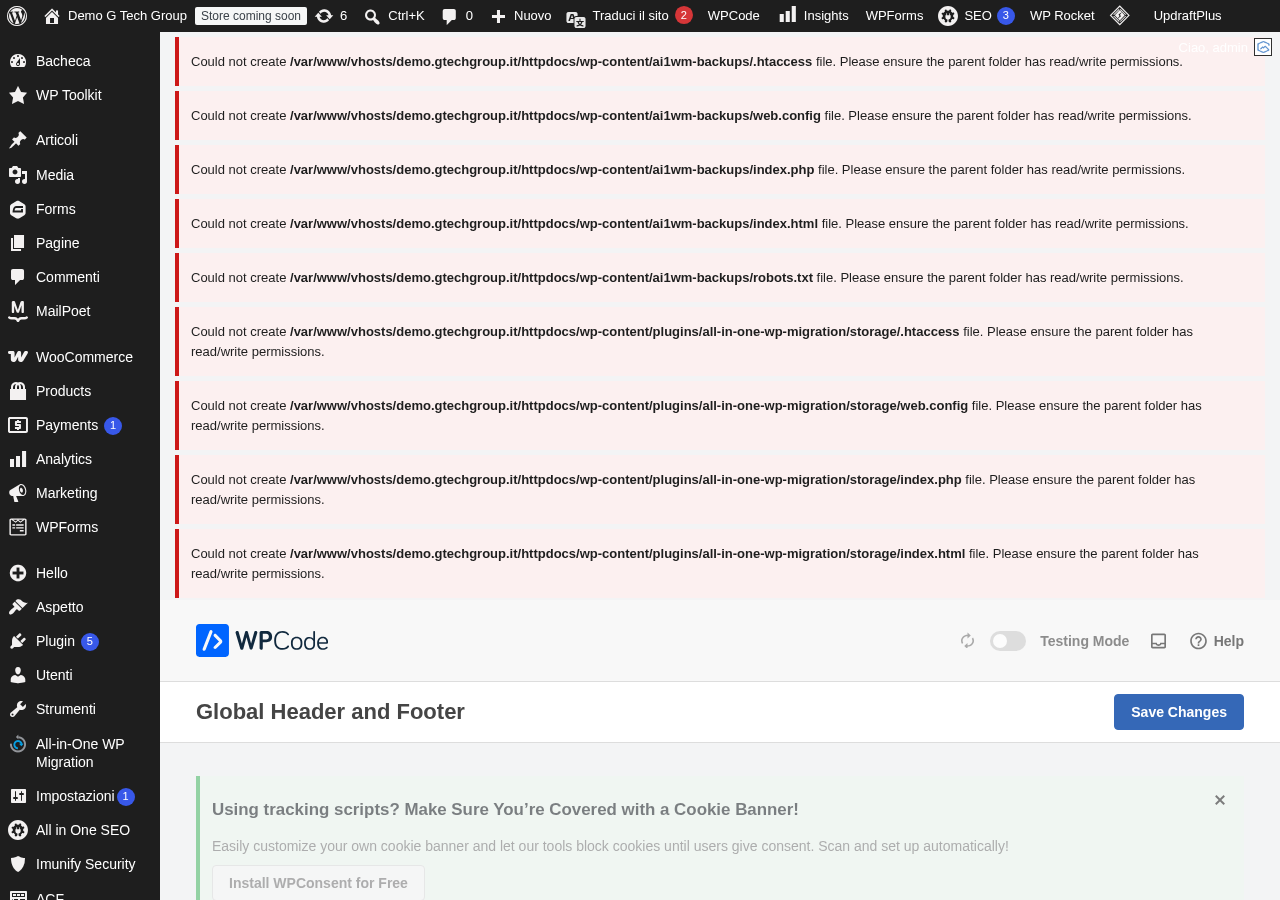The height and width of the screenshot is (900, 1280).
Task: Click the Forms icon in sidebar
Action: (18, 209)
